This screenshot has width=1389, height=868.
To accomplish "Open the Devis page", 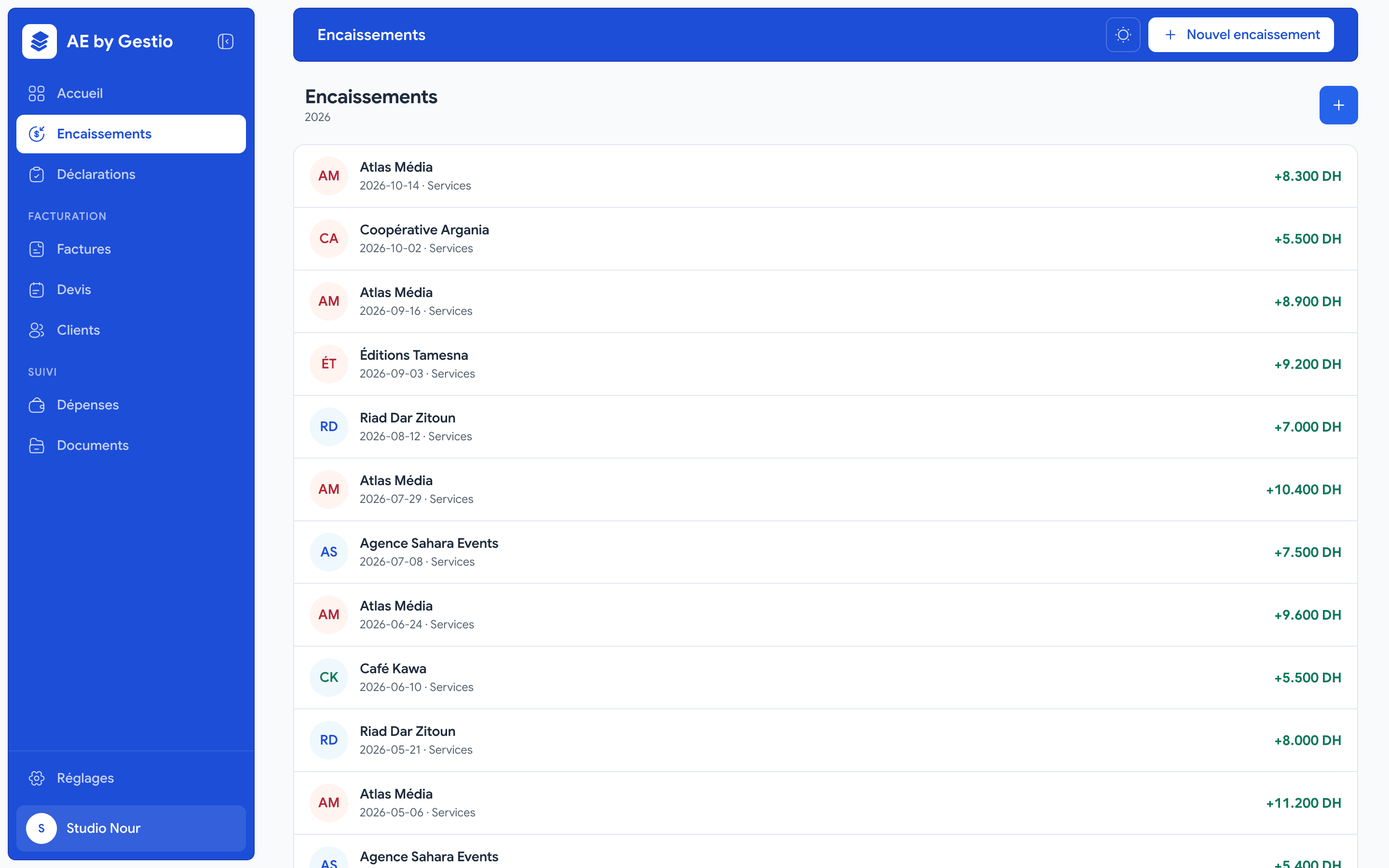I will pyautogui.click(x=131, y=290).
